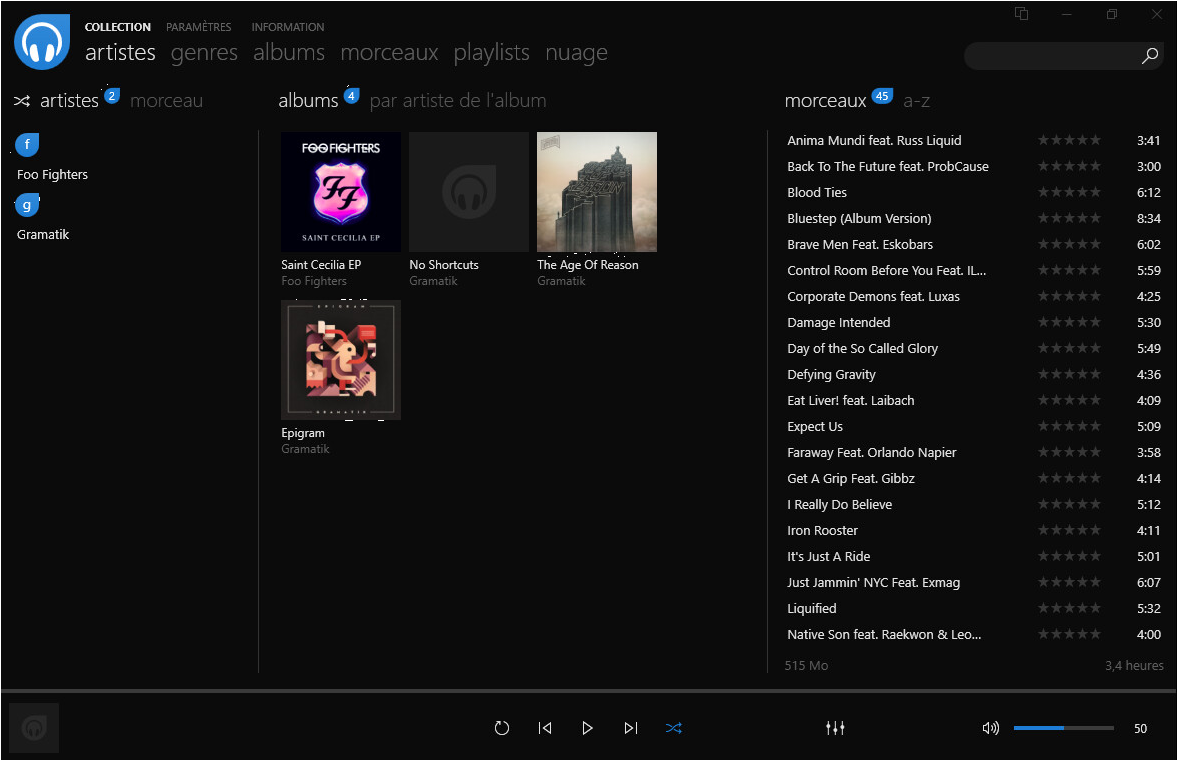This screenshot has height=760, width=1177.
Task: Click the blue headphones app logo
Action: click(42, 42)
